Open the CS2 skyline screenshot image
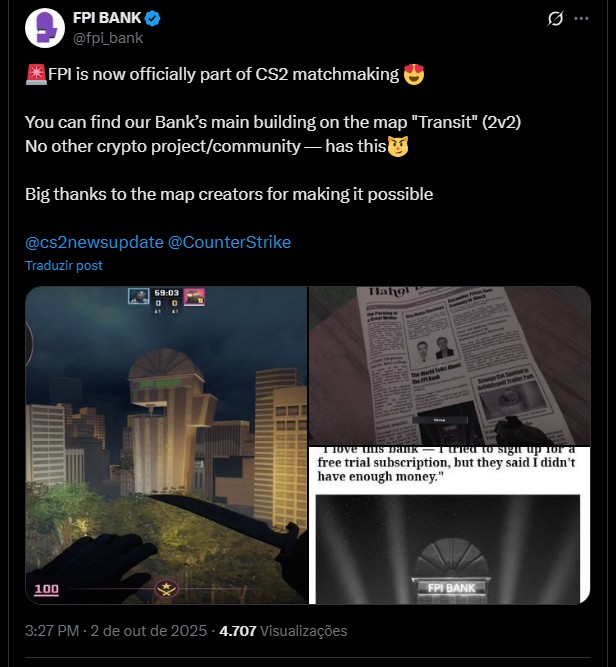The height and width of the screenshot is (667, 616). [166, 445]
